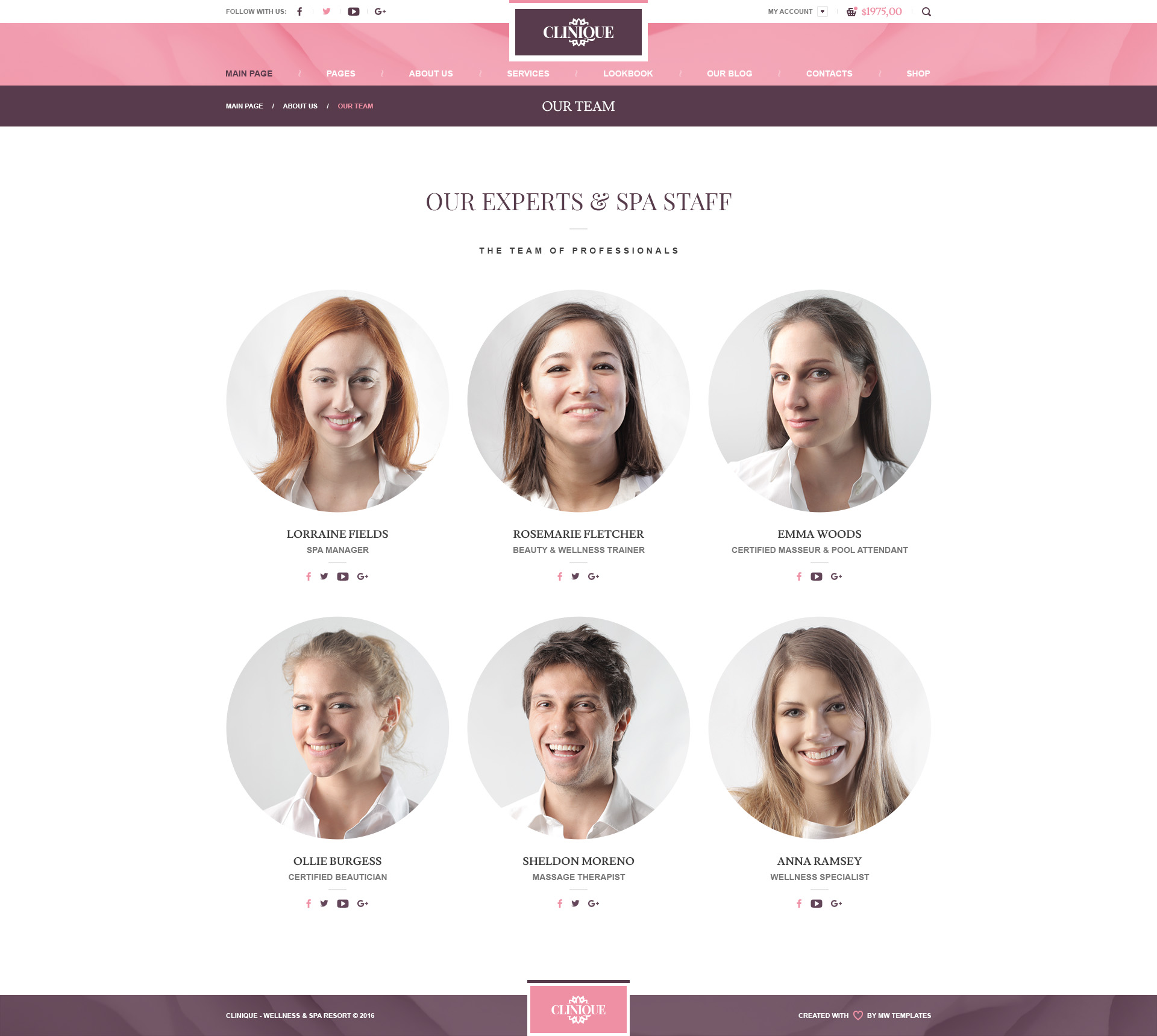
Task: Open Lorraine Fields' YouTube icon
Action: pyautogui.click(x=343, y=576)
